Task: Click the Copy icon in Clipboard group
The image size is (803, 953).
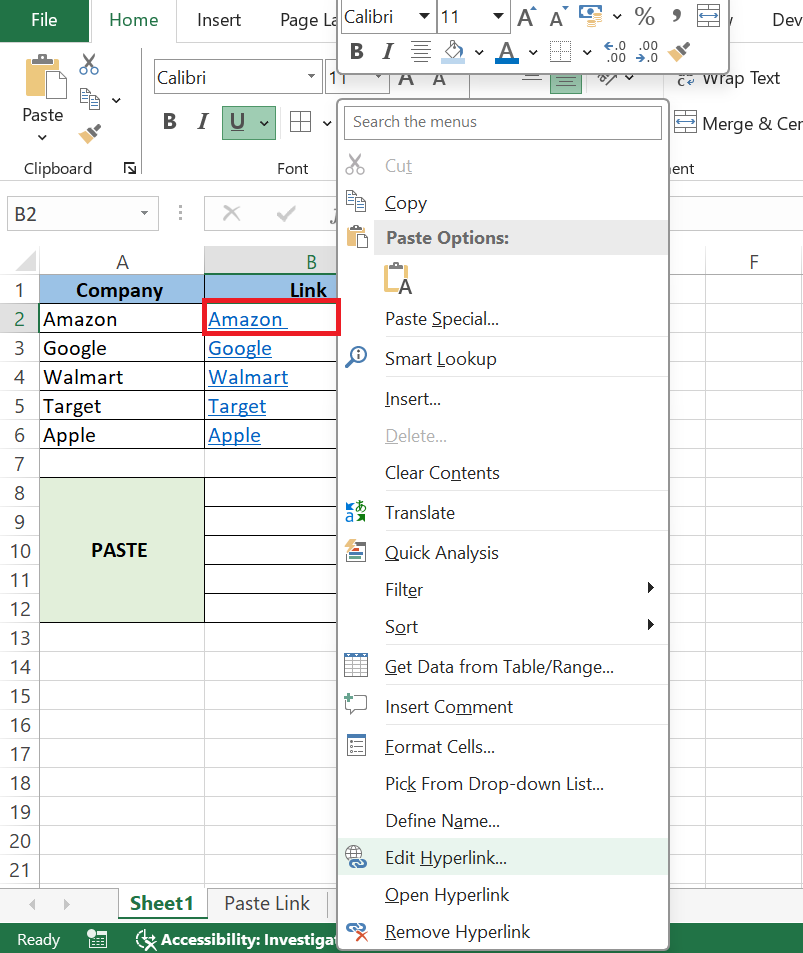Action: 90,99
